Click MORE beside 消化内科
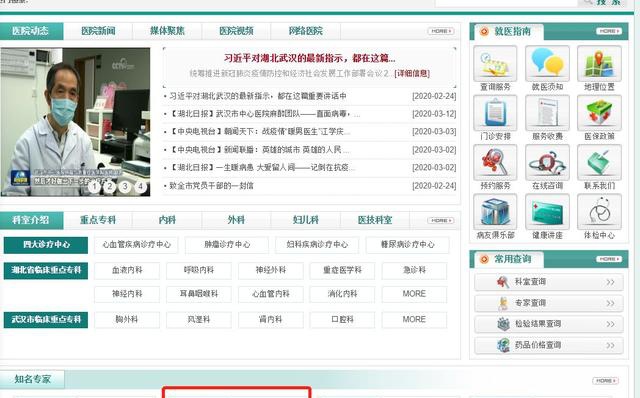 click(414, 294)
